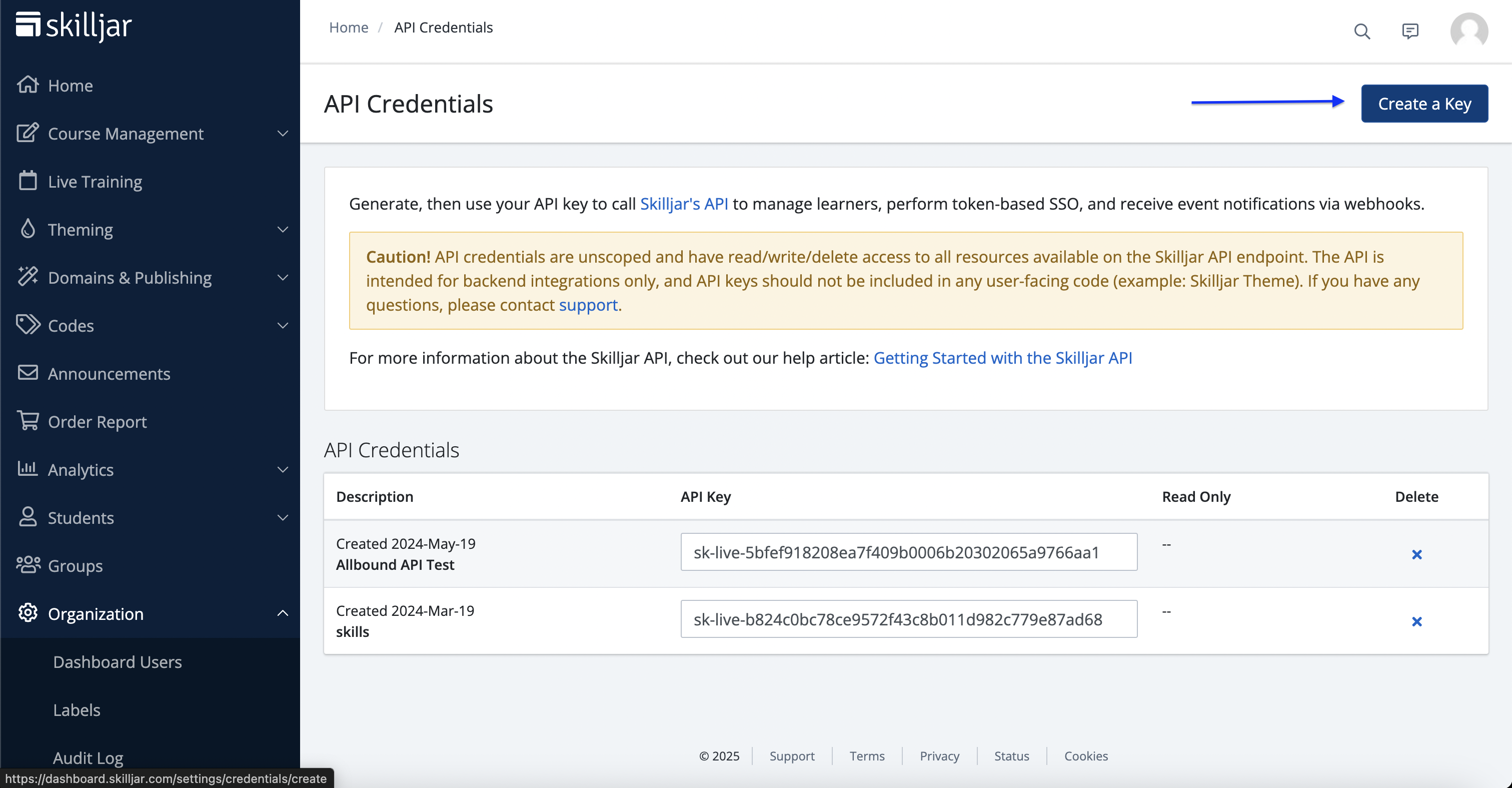Click the Codes tag icon
Screen dimensions: 1512x788
28,325
